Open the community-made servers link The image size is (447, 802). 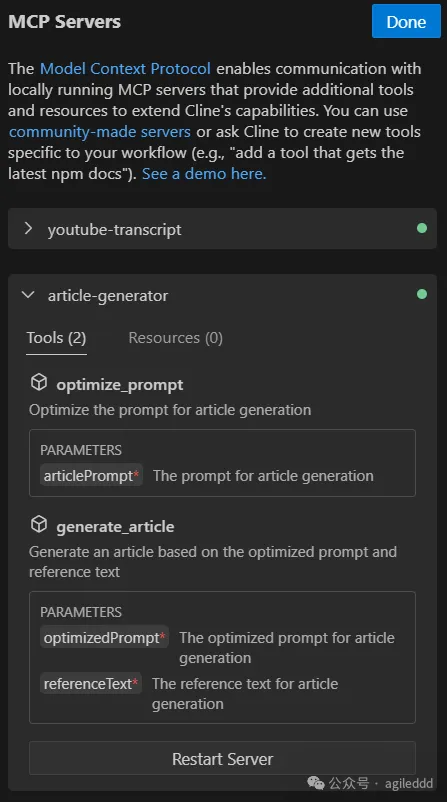point(100,132)
